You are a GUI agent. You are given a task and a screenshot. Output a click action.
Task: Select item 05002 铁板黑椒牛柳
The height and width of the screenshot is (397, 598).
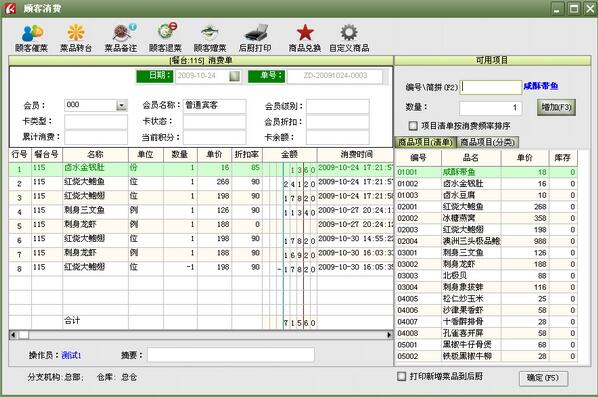pos(486,356)
